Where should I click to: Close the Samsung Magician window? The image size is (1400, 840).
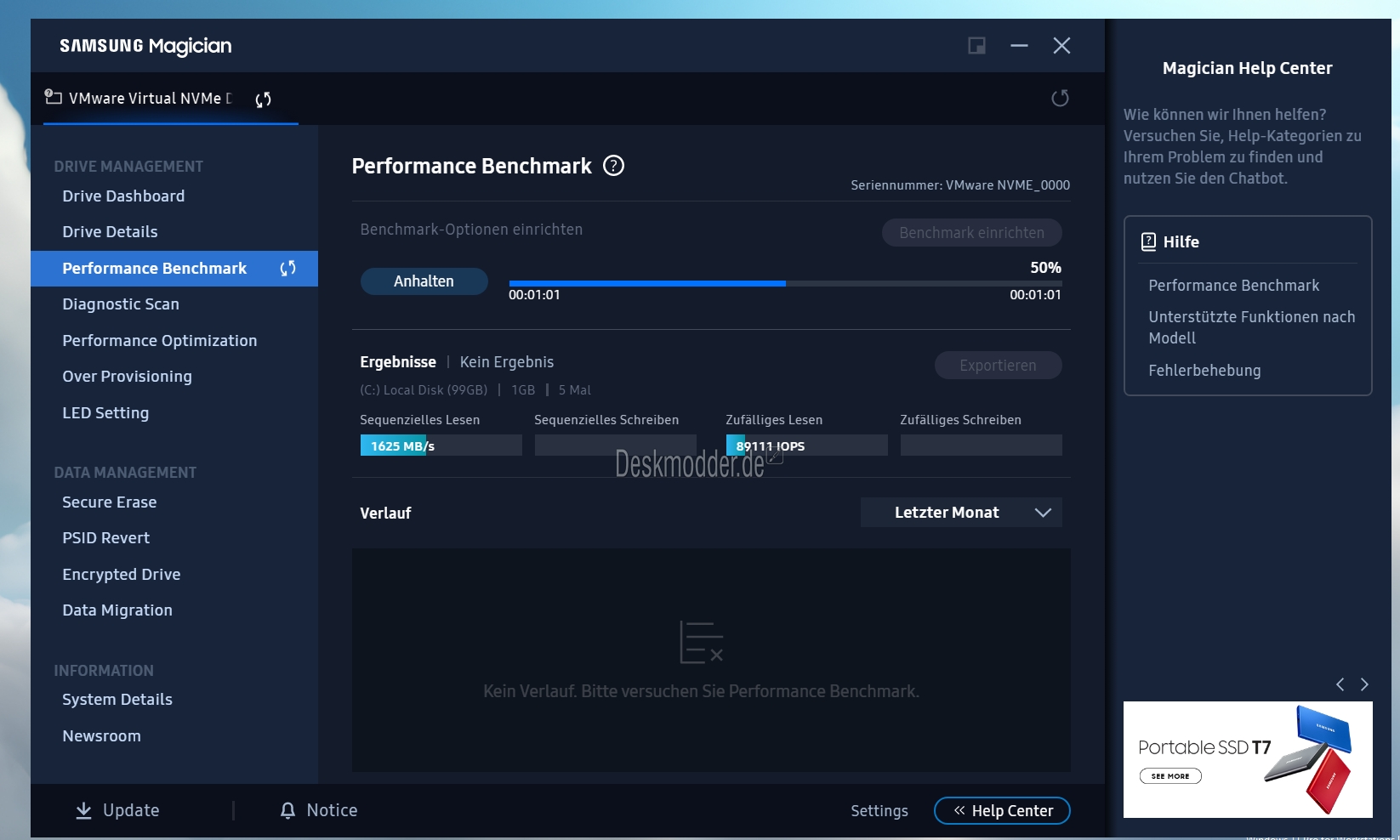pyautogui.click(x=1061, y=46)
